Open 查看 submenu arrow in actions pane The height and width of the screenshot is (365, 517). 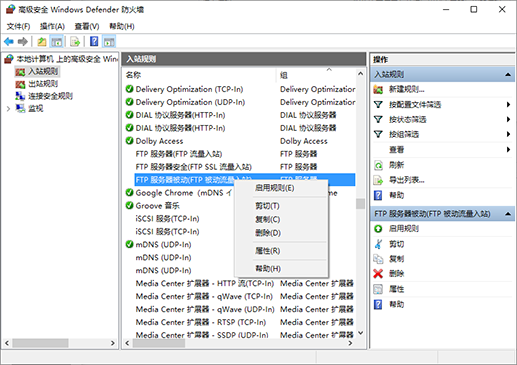click(508, 149)
